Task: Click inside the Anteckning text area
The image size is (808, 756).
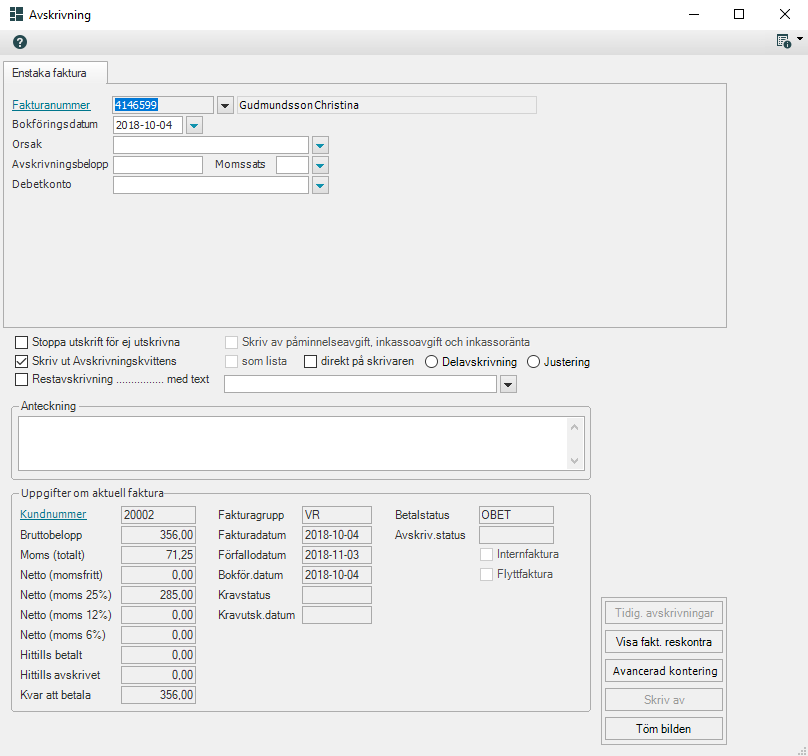Action: (292, 444)
